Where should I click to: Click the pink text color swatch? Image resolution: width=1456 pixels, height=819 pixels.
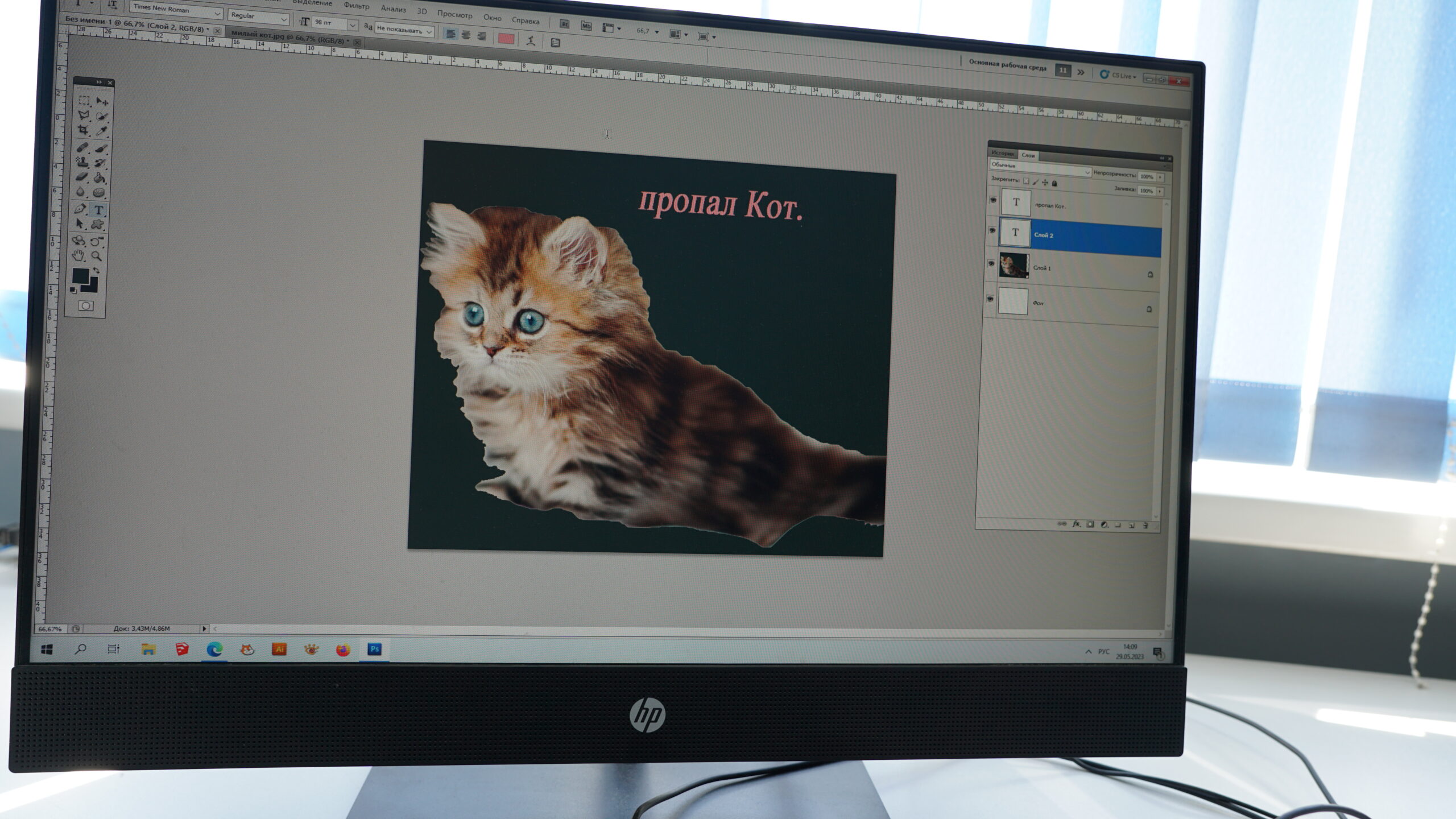pos(506,39)
